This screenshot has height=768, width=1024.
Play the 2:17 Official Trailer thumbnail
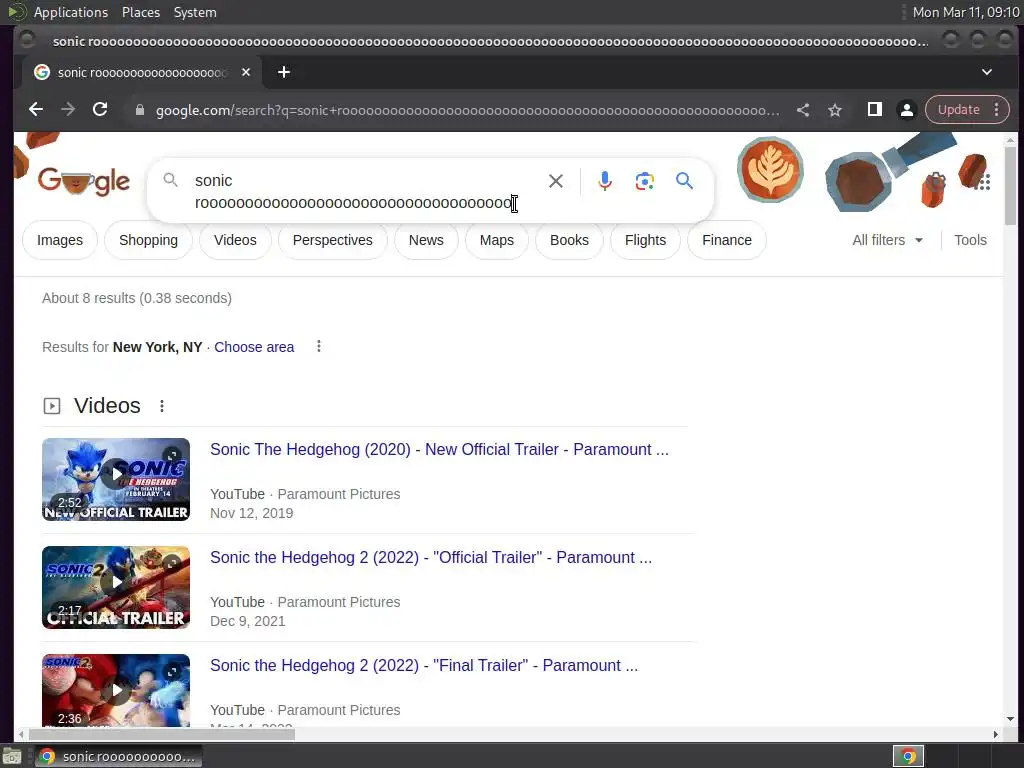click(x=116, y=587)
